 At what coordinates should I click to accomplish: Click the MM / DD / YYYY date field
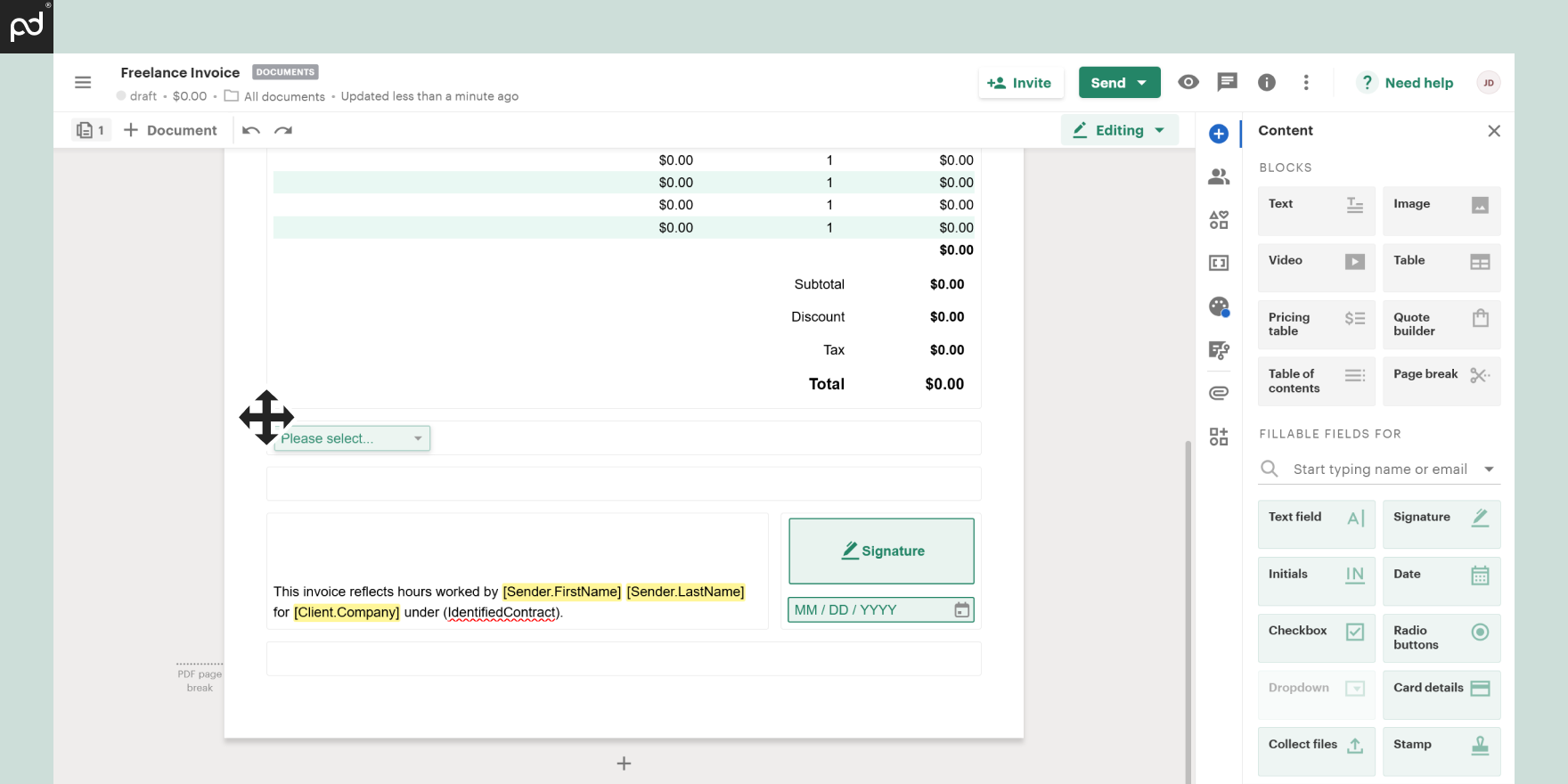pos(881,610)
